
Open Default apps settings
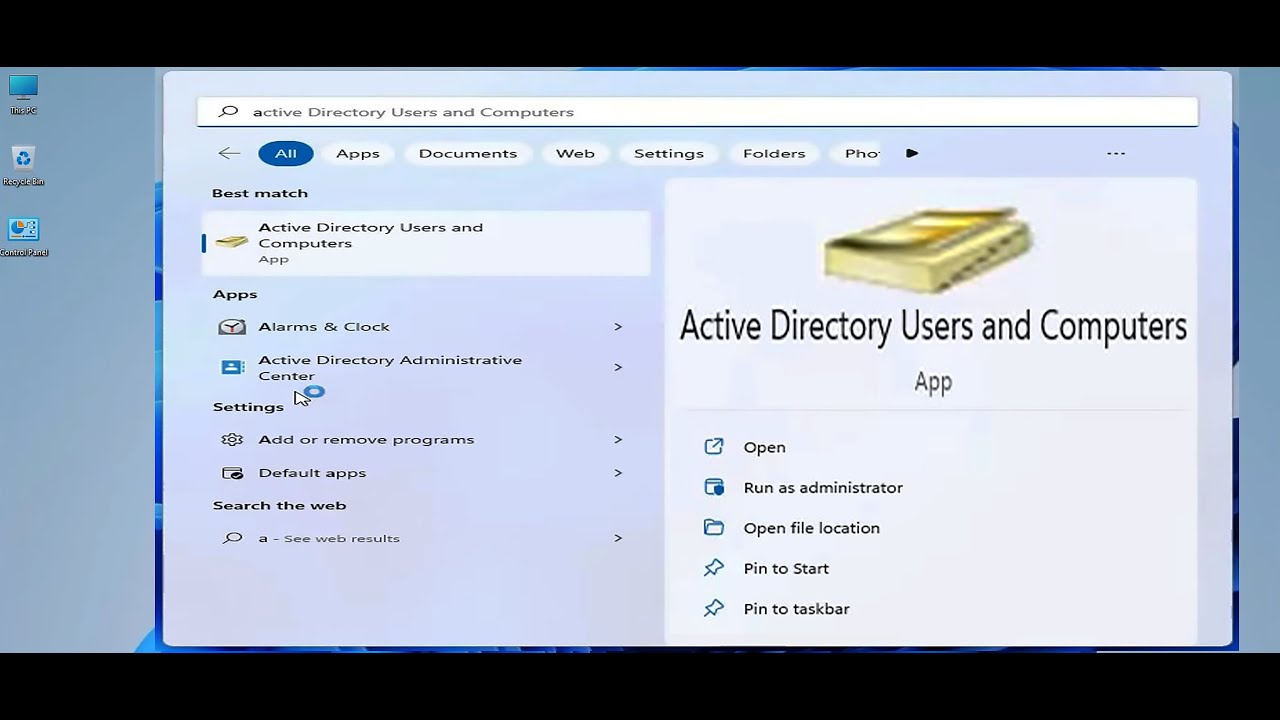(x=312, y=472)
